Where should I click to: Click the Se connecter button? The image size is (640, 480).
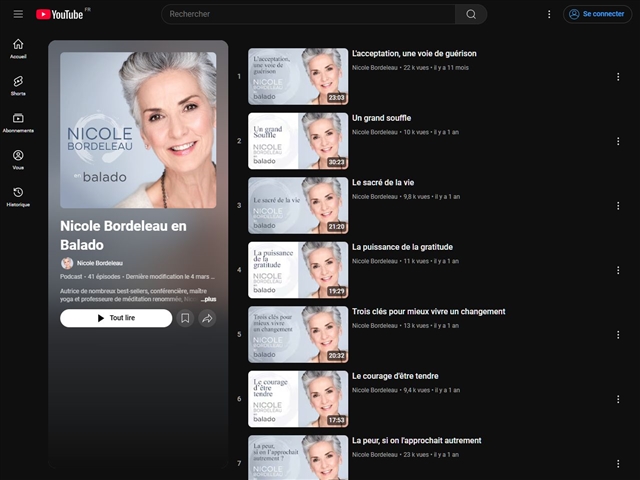point(598,14)
